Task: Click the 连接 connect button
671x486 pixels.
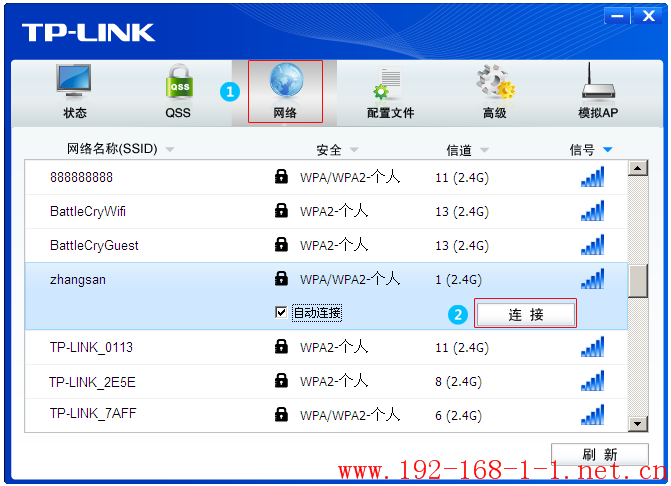Action: [x=526, y=314]
